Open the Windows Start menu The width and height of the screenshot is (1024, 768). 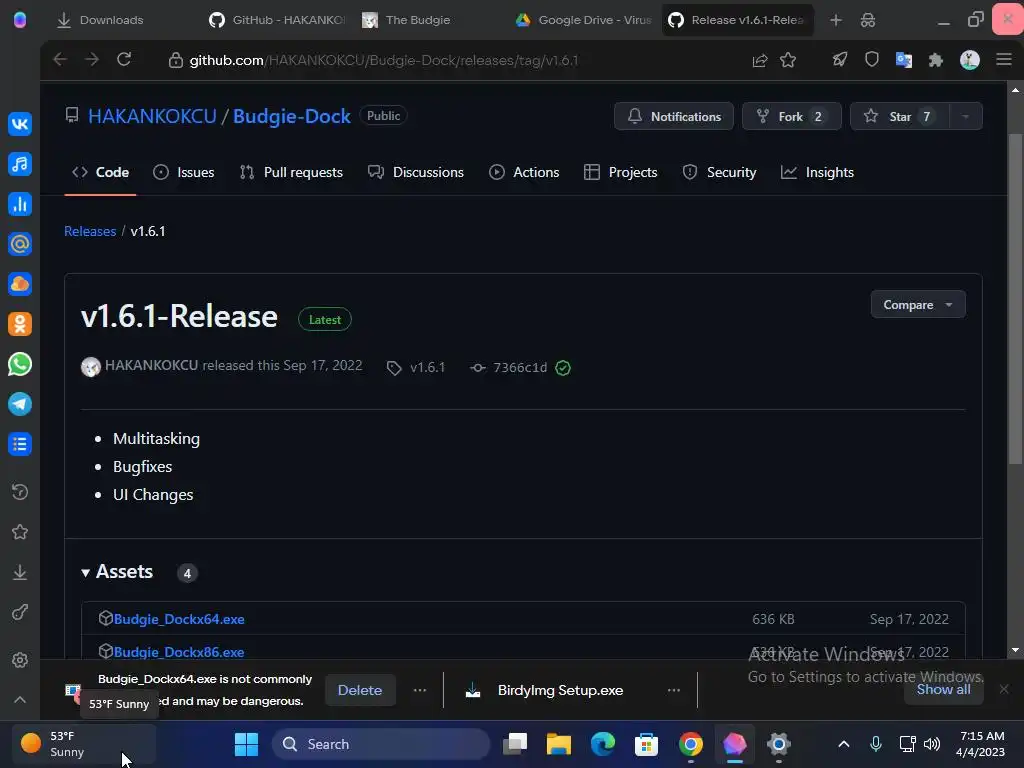pos(246,744)
